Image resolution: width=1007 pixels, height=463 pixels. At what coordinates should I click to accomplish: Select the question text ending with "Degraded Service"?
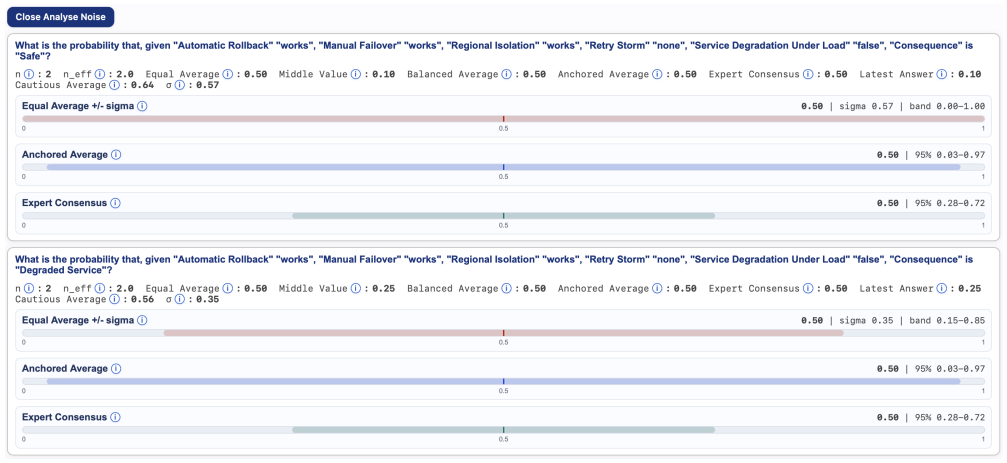pos(494,265)
